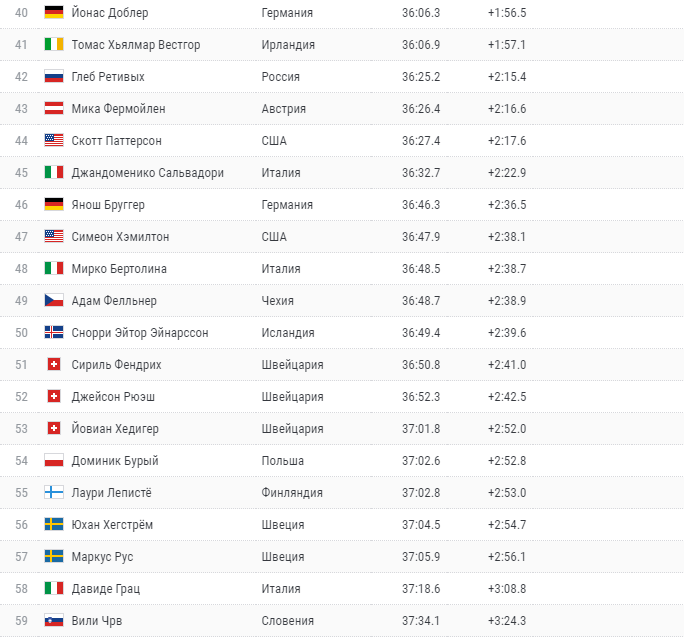Screen dimensions: 684x641
Task: Click the Austrian flag beside Мика Фермойлен
Action: click(54, 109)
